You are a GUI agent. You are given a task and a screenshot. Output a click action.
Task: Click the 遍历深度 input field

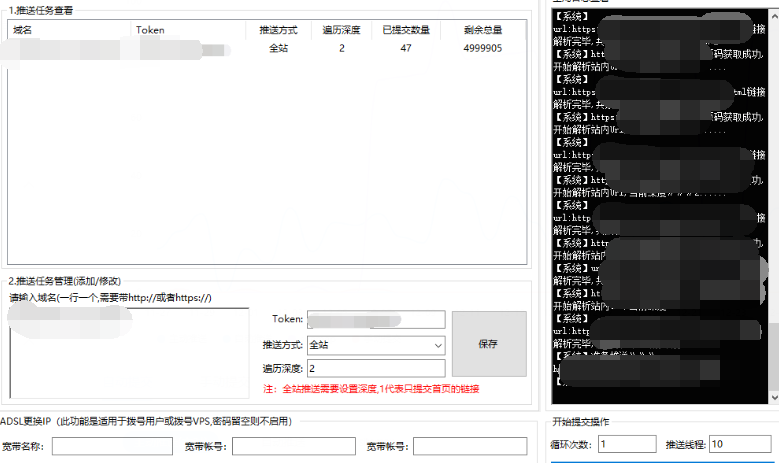(x=376, y=368)
